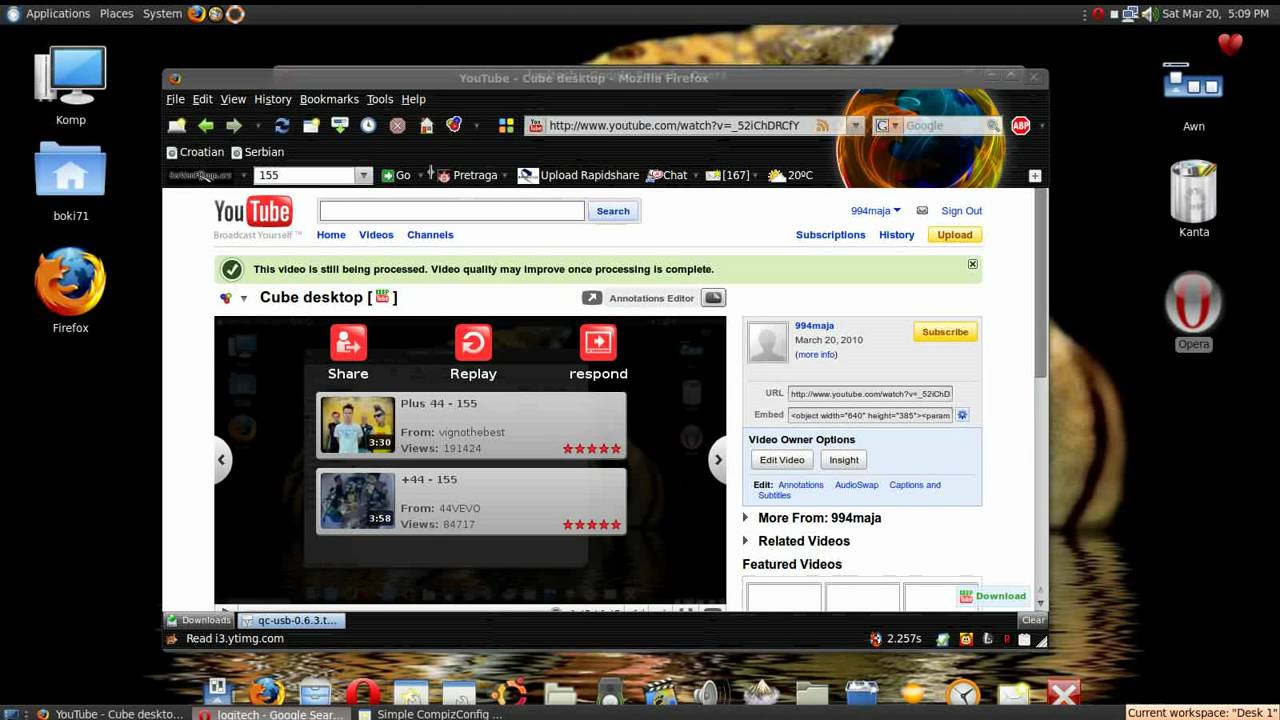Show next suggestions with right arrow
The image size is (1280, 720).
[x=717, y=460]
